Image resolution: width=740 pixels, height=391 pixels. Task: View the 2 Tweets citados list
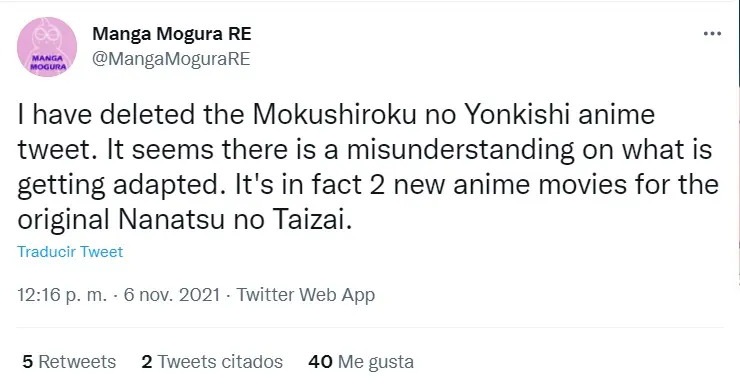tap(212, 362)
